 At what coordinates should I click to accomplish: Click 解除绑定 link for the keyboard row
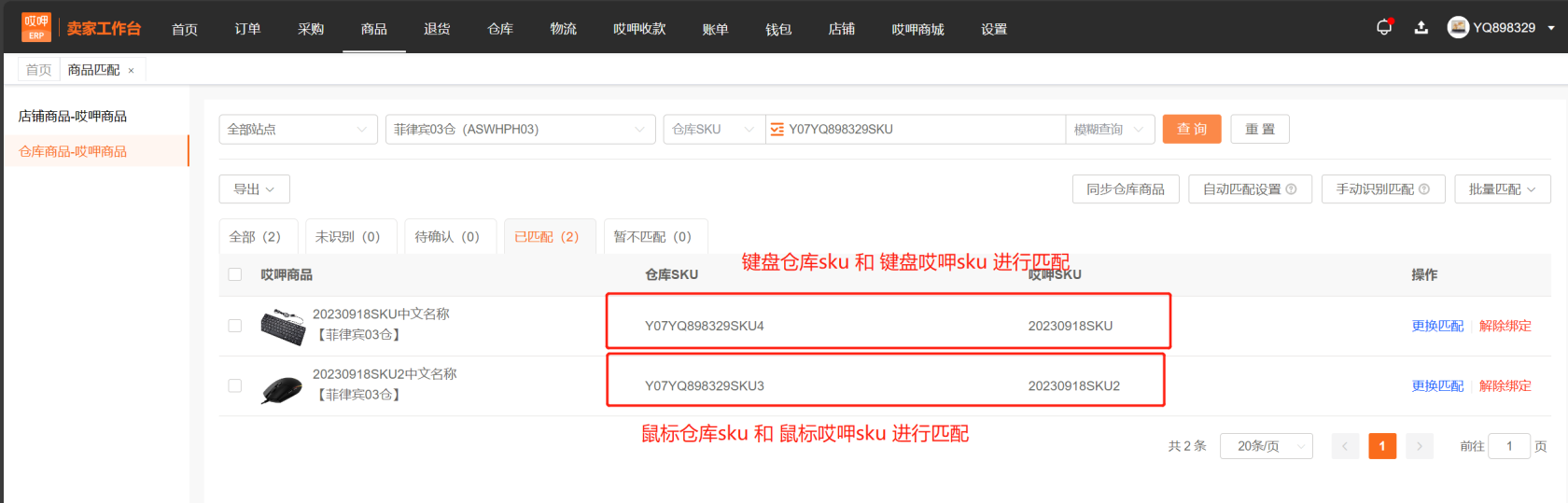(1505, 326)
